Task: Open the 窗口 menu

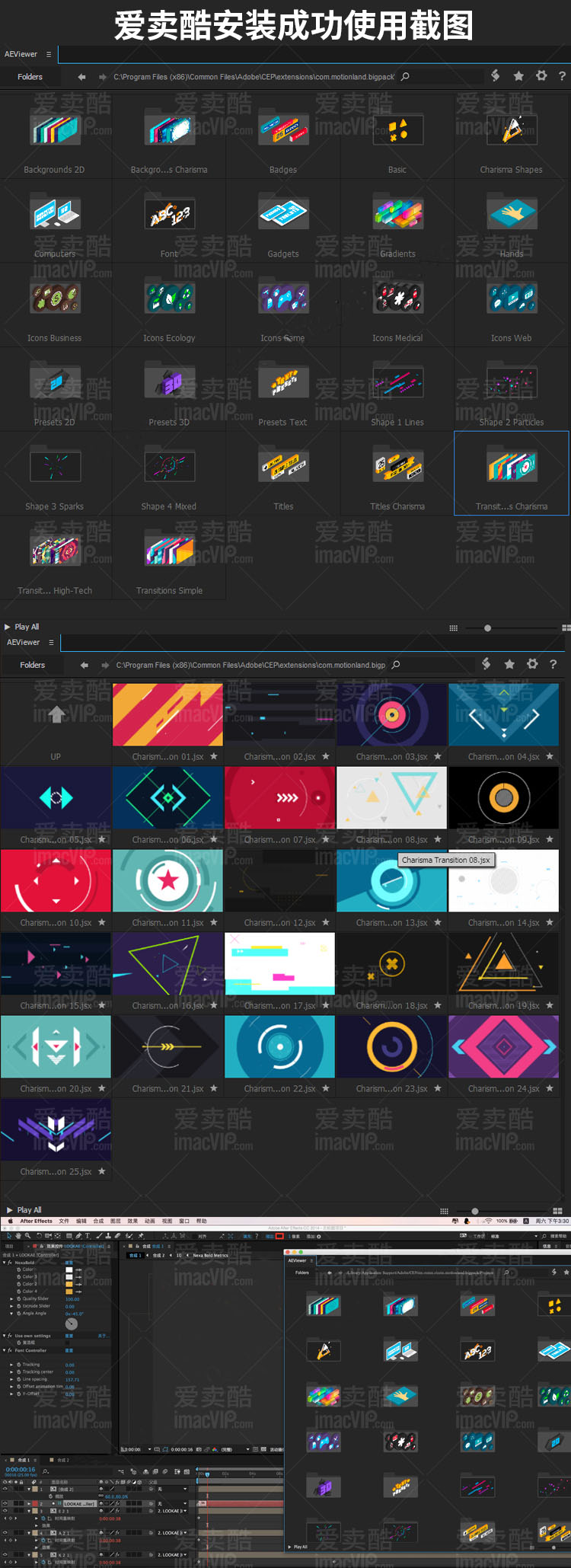Action: tap(184, 1221)
